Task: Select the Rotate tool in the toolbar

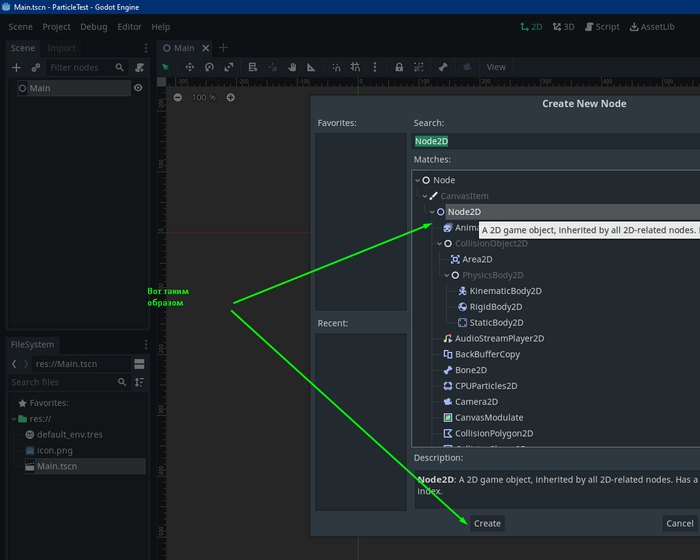Action: click(210, 67)
